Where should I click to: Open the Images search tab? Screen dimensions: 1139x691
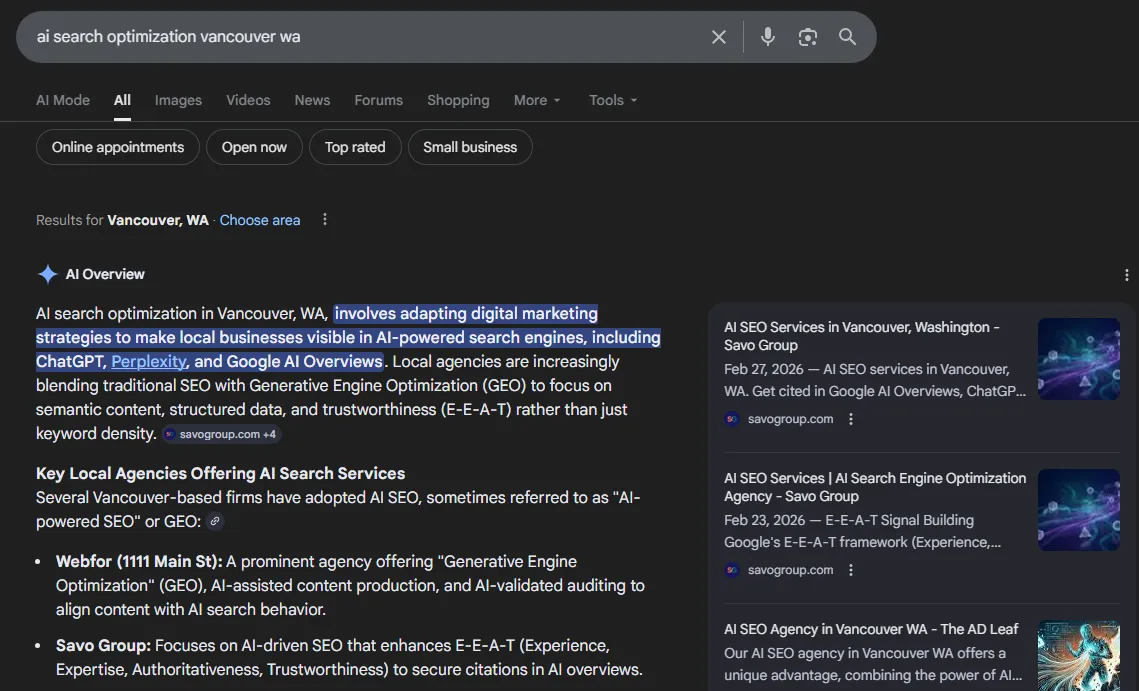pos(177,100)
